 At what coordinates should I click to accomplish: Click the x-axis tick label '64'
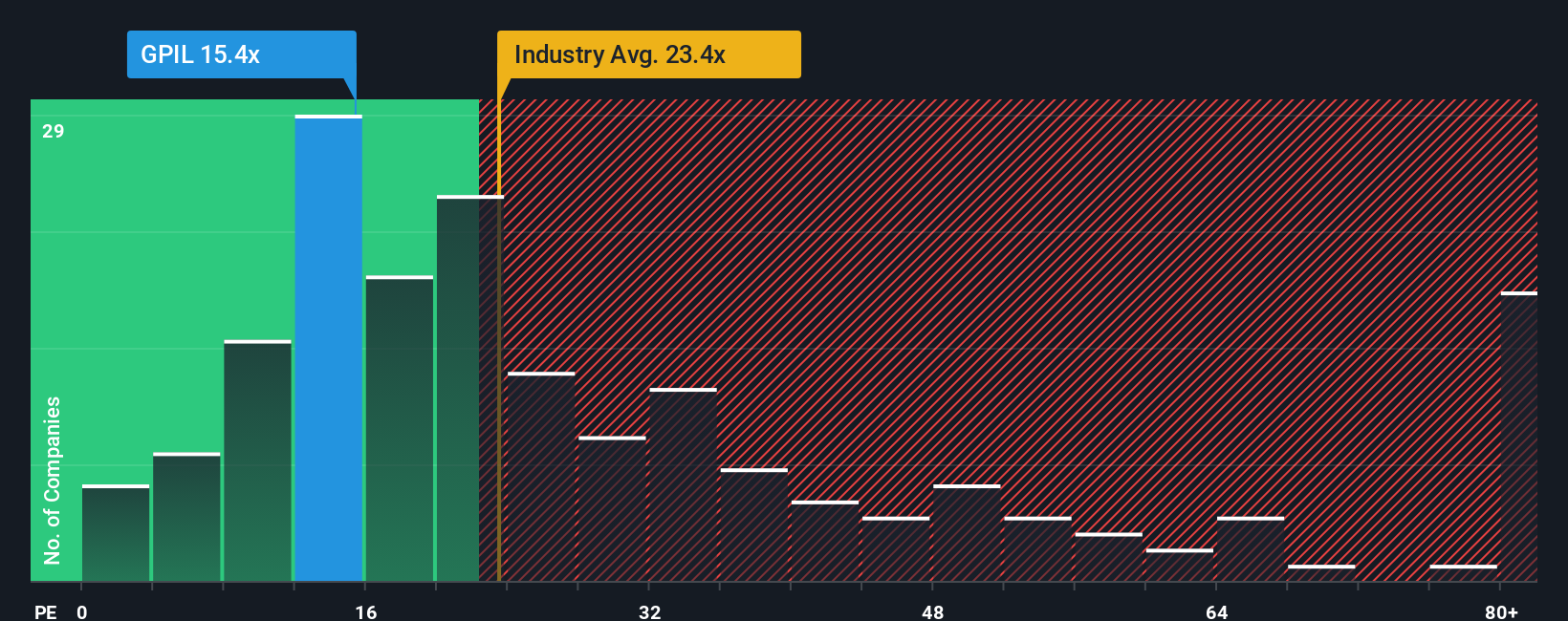pyautogui.click(x=1216, y=611)
